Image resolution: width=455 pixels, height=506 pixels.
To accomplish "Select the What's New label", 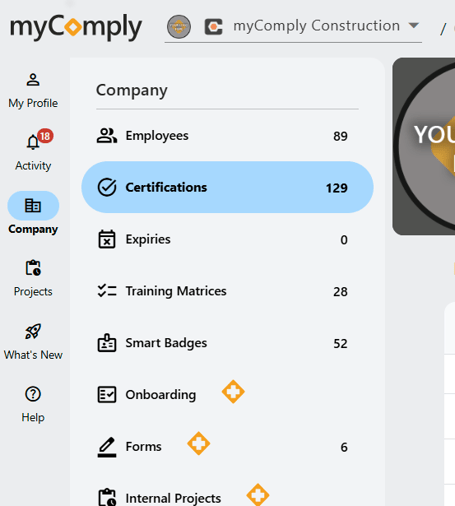I will pyautogui.click(x=33, y=355).
